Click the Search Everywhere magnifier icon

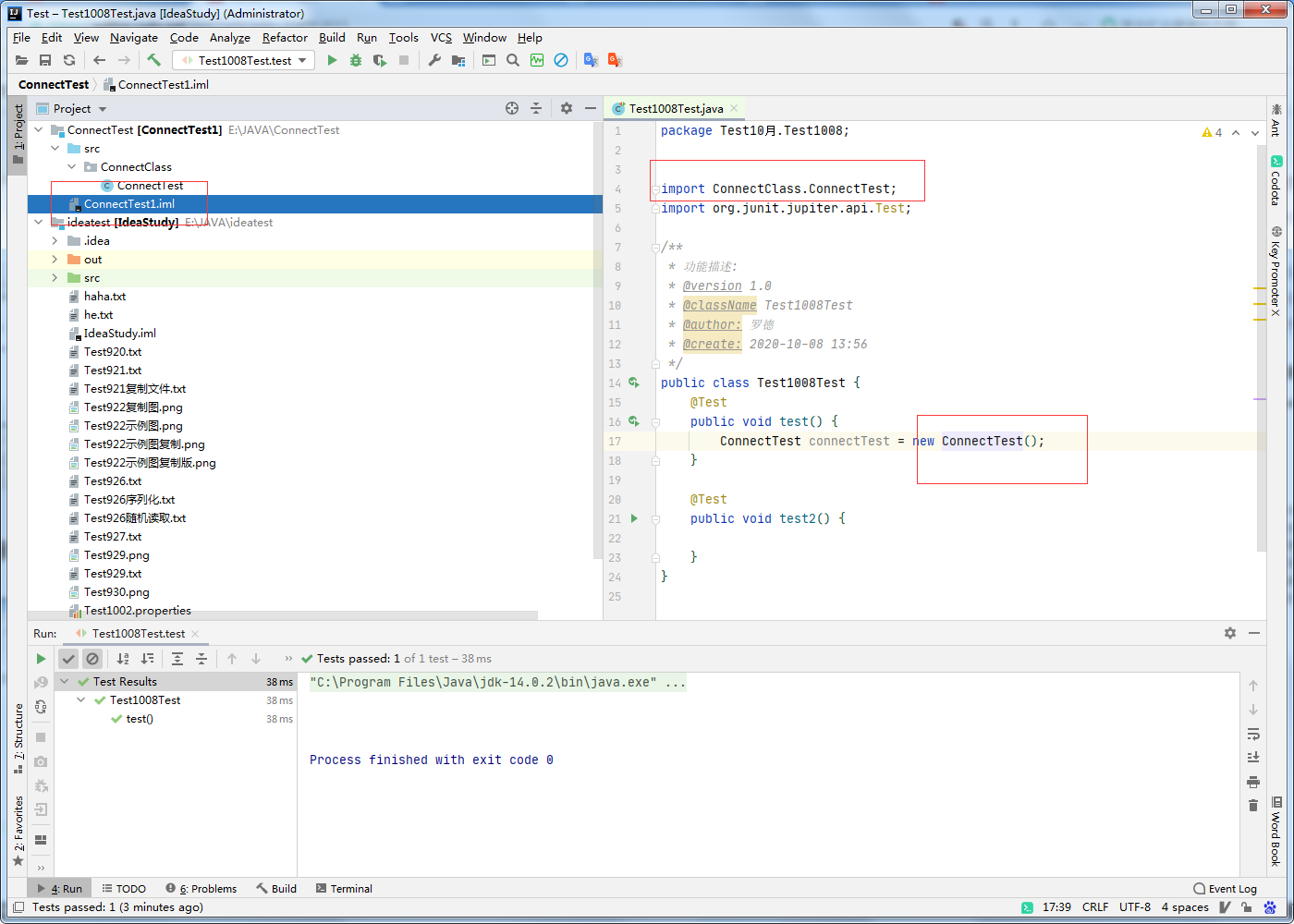click(x=513, y=60)
